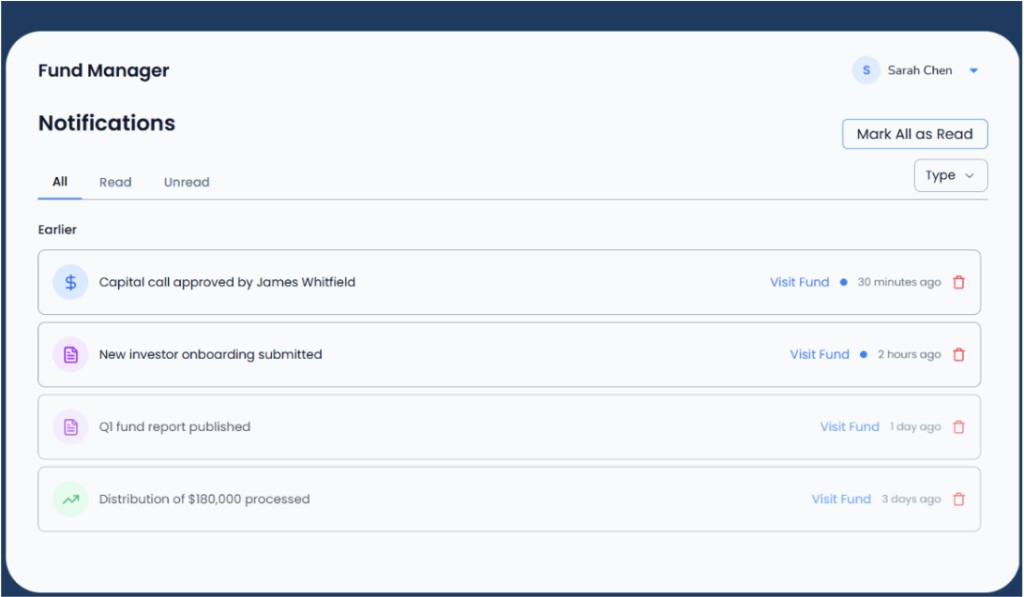The height and width of the screenshot is (597, 1024).
Task: Open the Distribution of $180,000 processed notification
Action: click(x=509, y=500)
